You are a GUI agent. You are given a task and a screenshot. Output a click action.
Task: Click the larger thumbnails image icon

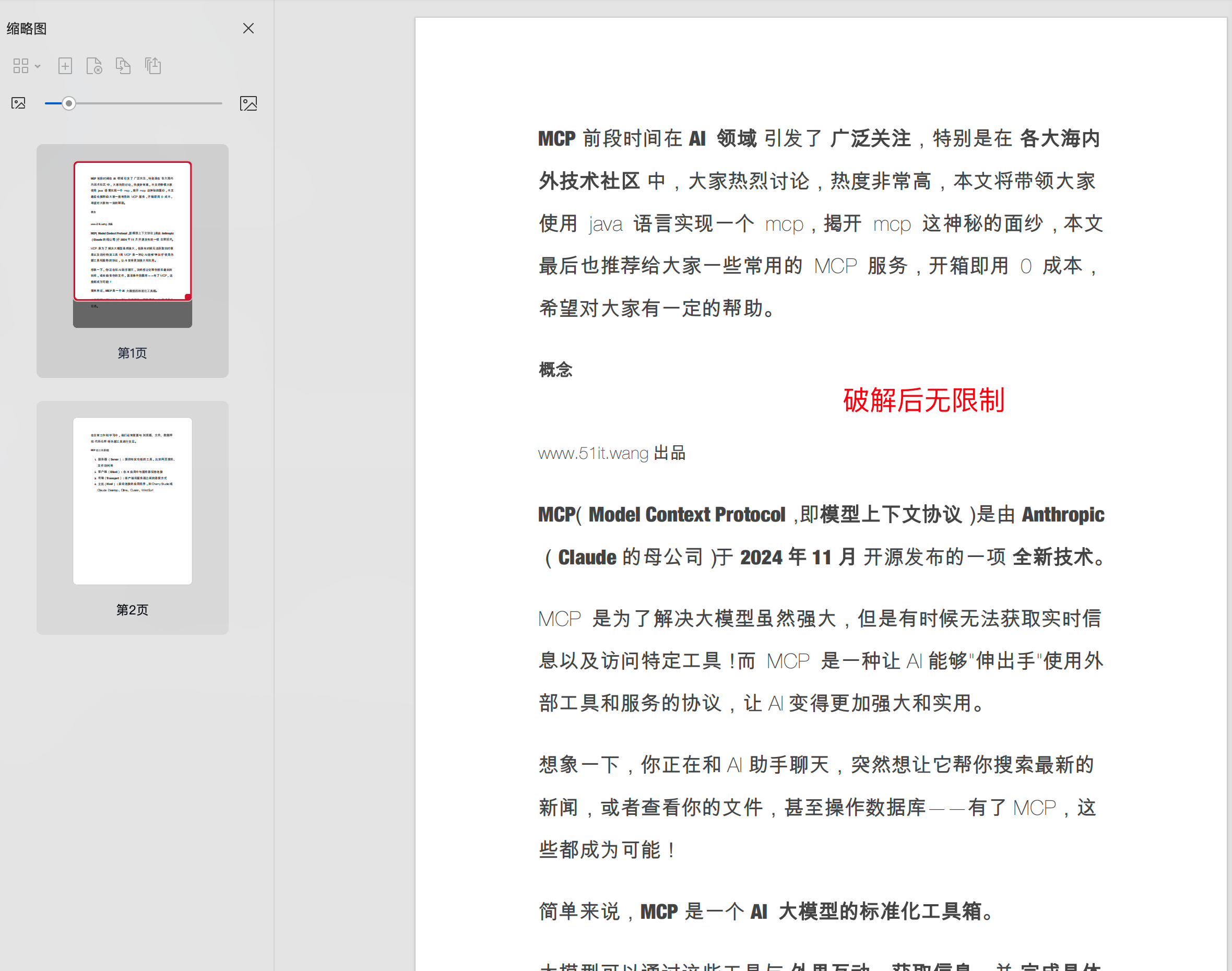pos(248,103)
